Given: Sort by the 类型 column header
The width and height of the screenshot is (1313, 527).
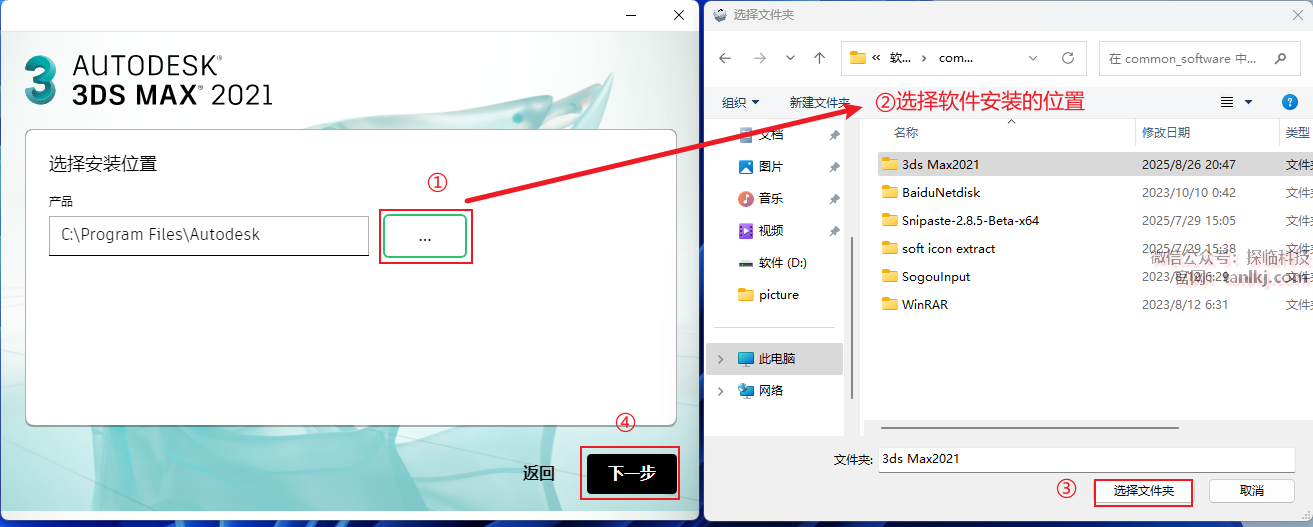Looking at the screenshot, I should click(x=1297, y=132).
